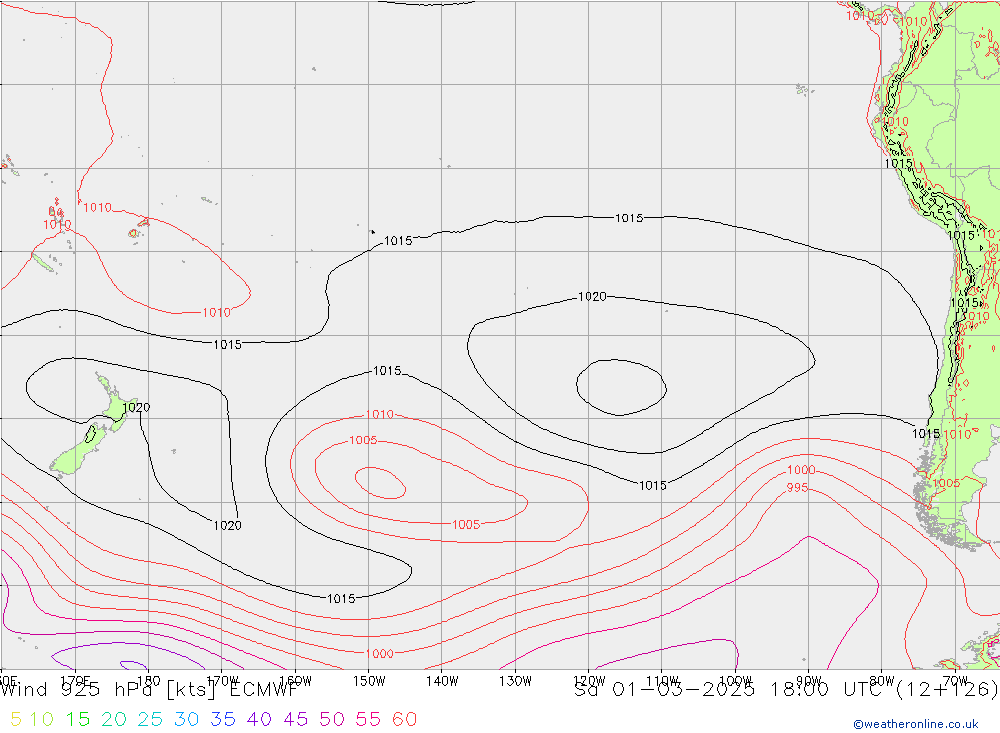
Task: Click the '120W' longitude axis label
Action: coord(589,681)
